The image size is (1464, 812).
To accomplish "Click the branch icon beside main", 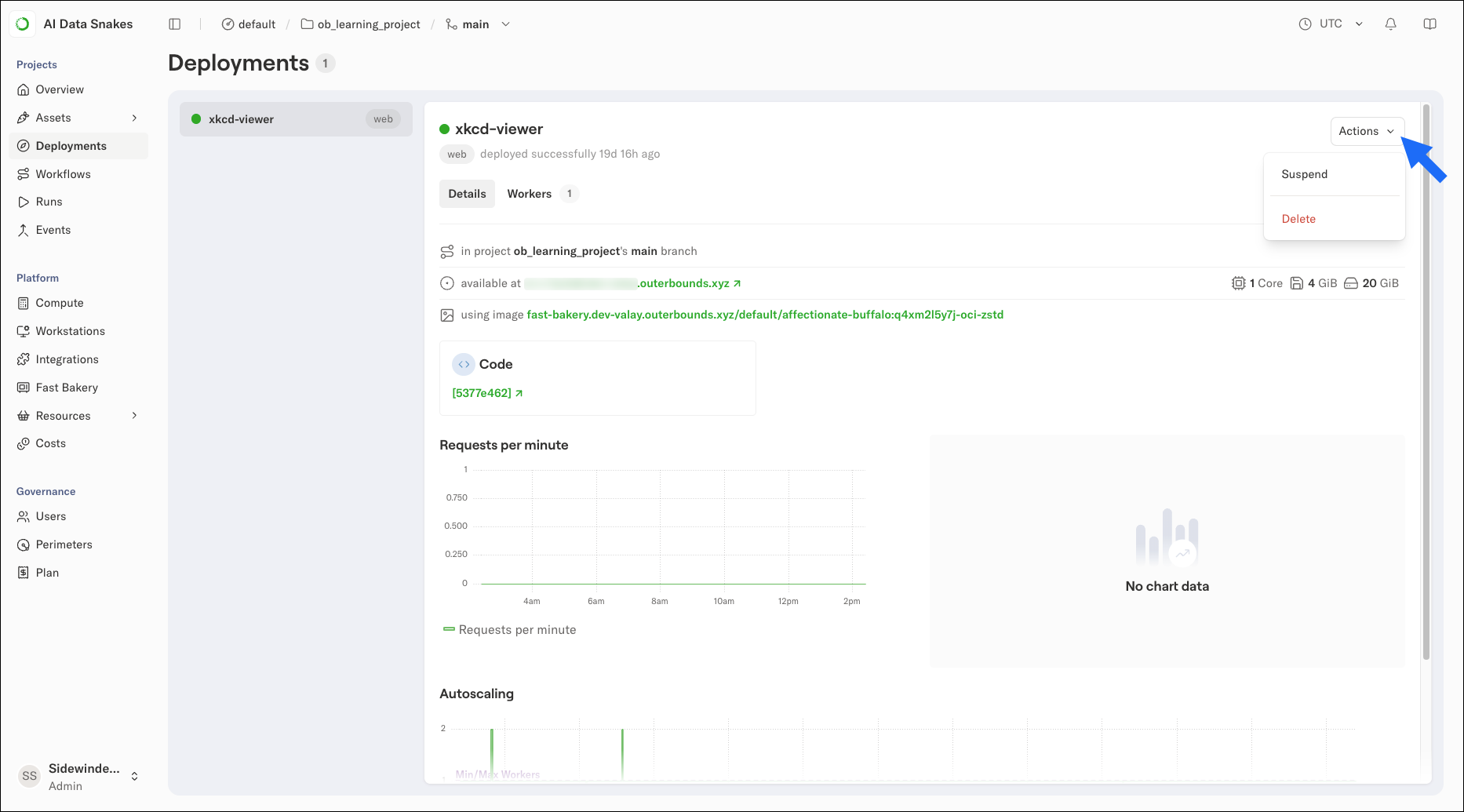I will 451,24.
